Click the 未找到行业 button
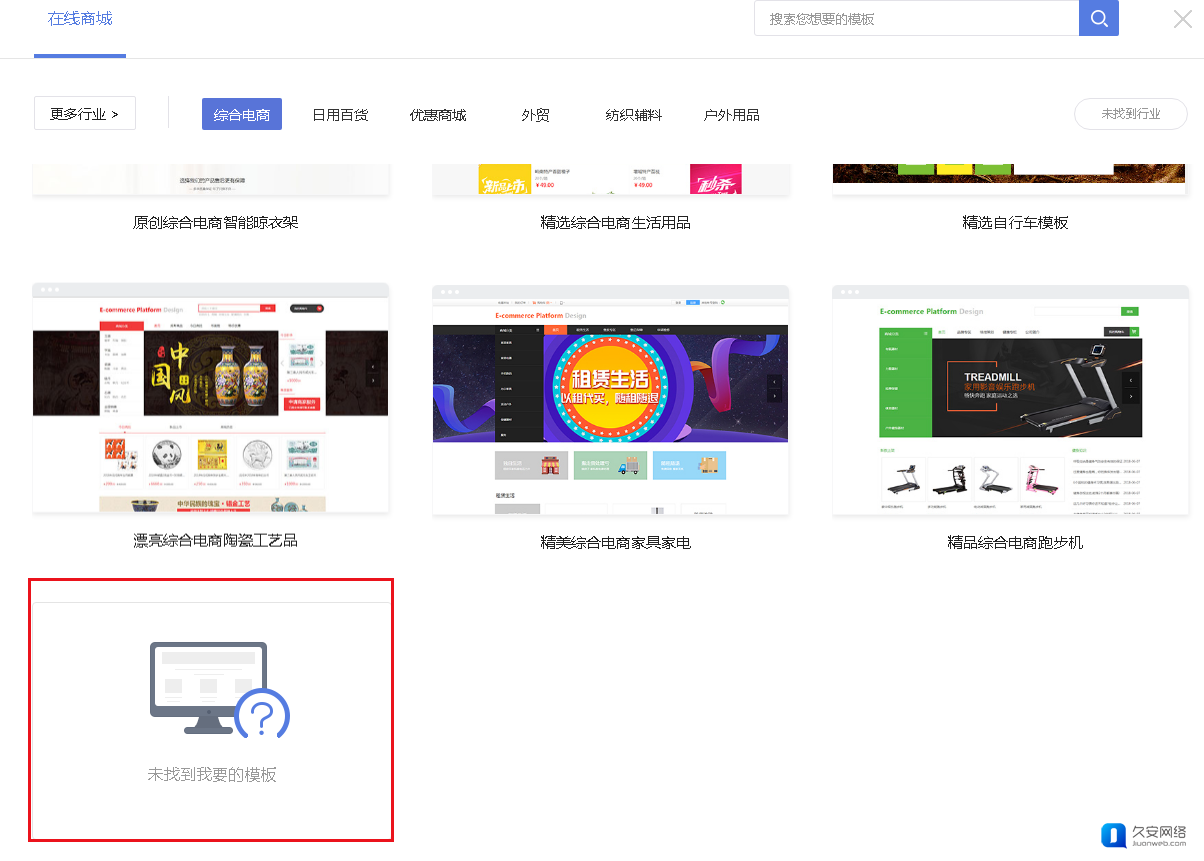Image resolution: width=1204 pixels, height=861 pixels. 1130,114
